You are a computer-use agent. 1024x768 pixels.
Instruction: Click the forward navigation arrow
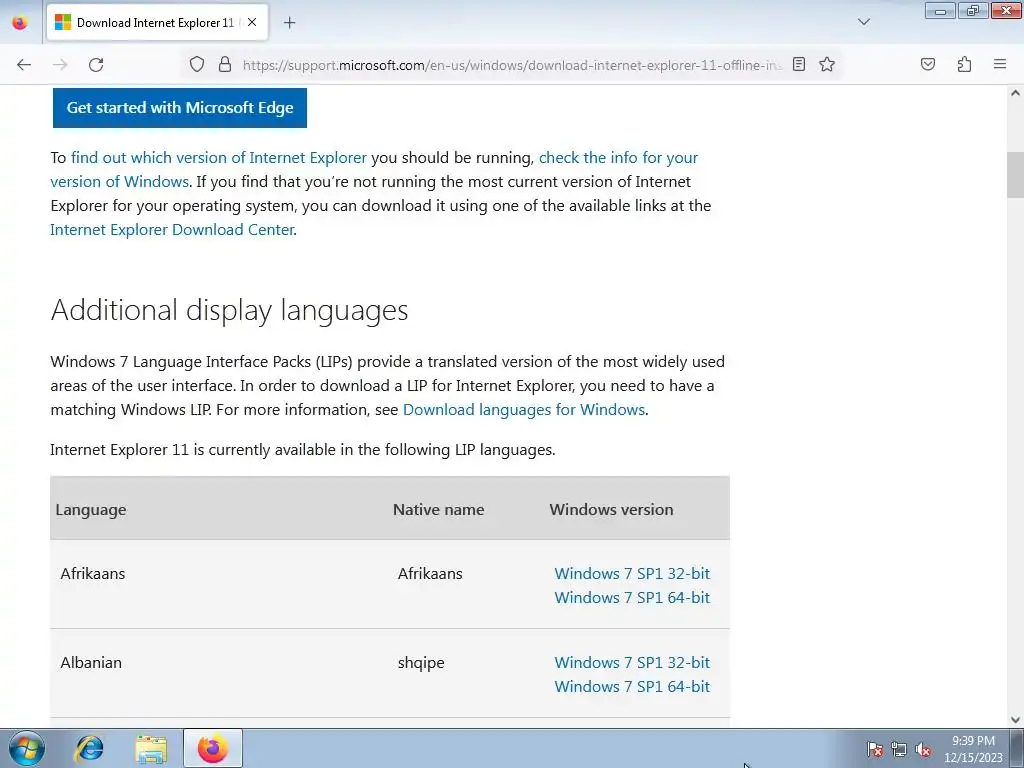[x=60, y=65]
